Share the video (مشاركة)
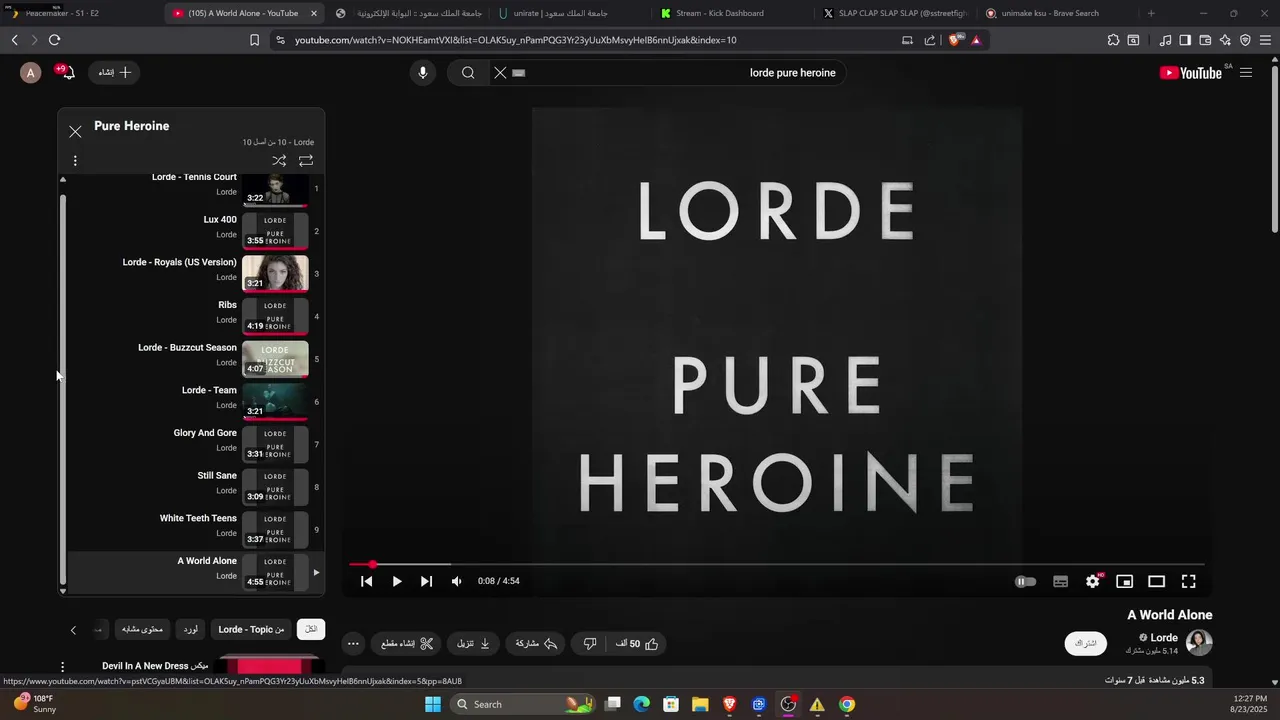1280x720 pixels. 536,644
